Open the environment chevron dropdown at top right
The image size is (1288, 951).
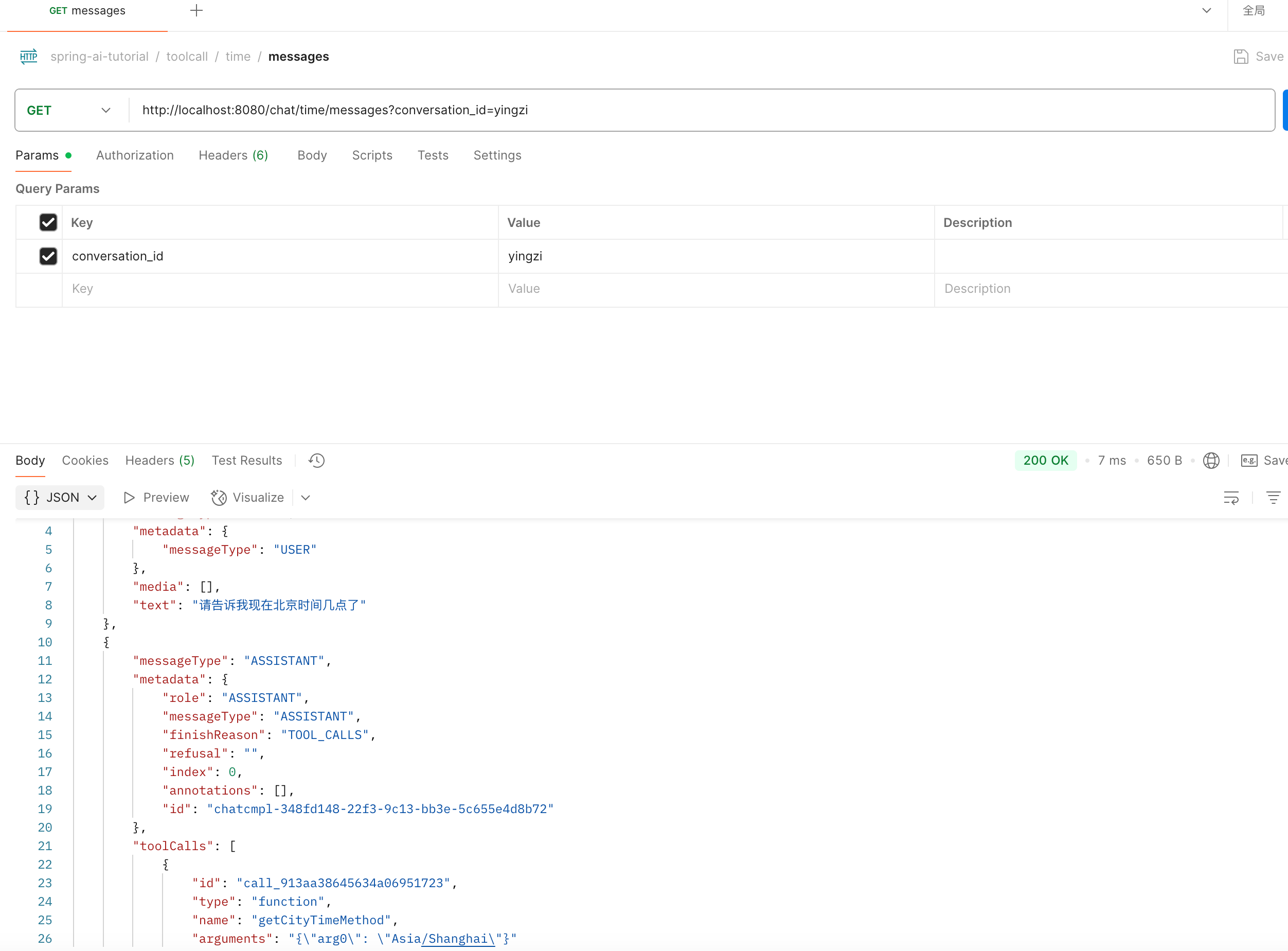coord(1206,10)
